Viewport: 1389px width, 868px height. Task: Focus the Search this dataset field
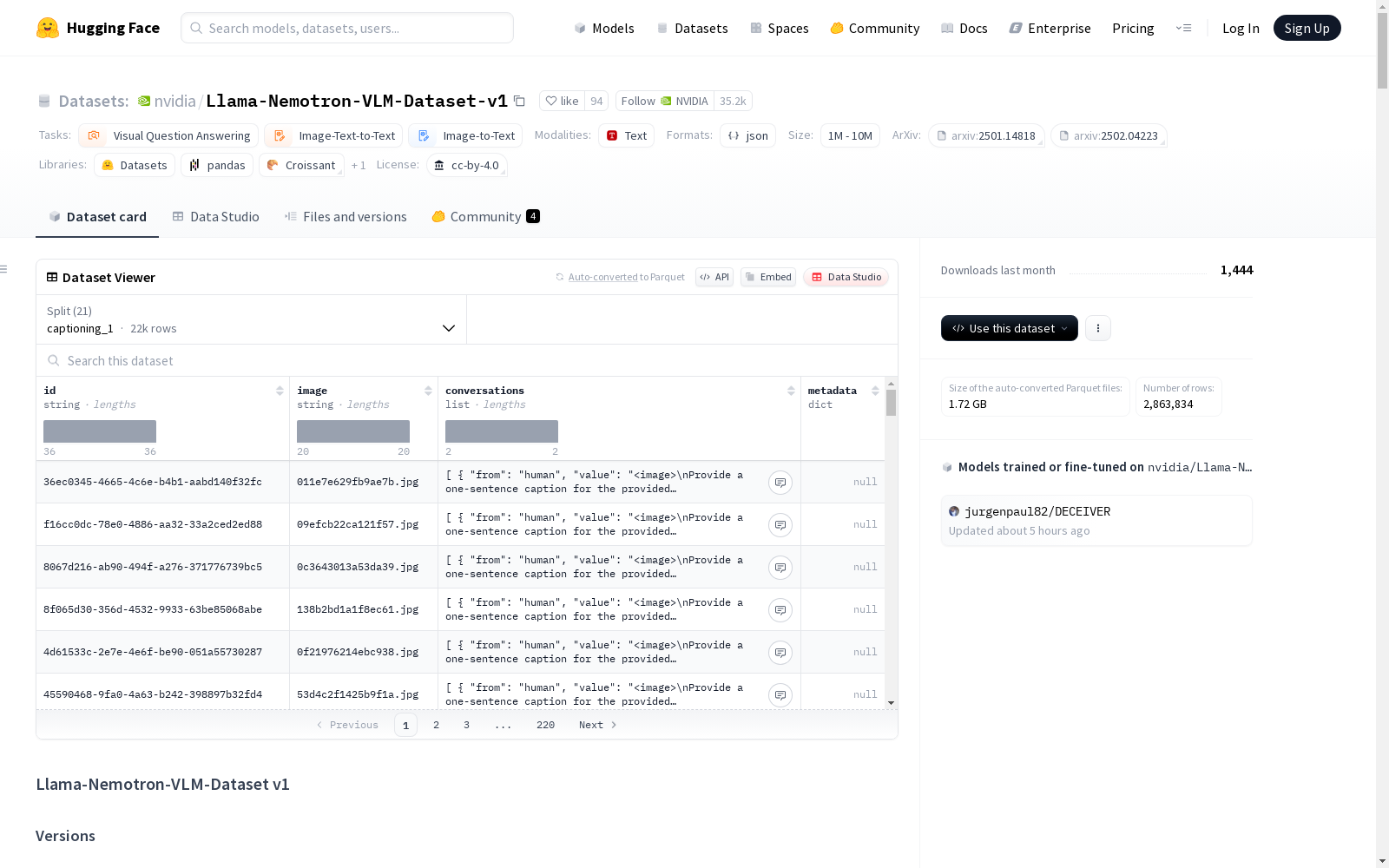tap(467, 360)
